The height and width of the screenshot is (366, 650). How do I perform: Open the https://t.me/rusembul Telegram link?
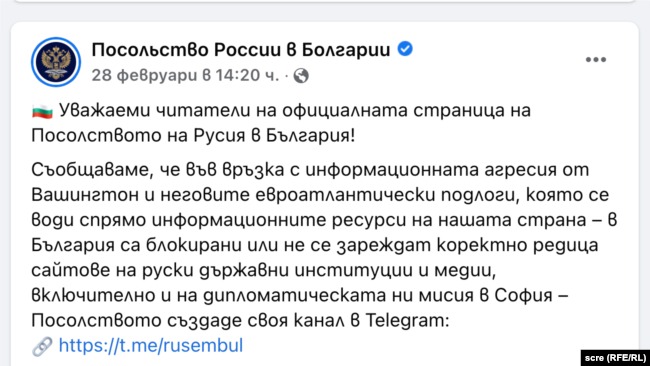151,345
